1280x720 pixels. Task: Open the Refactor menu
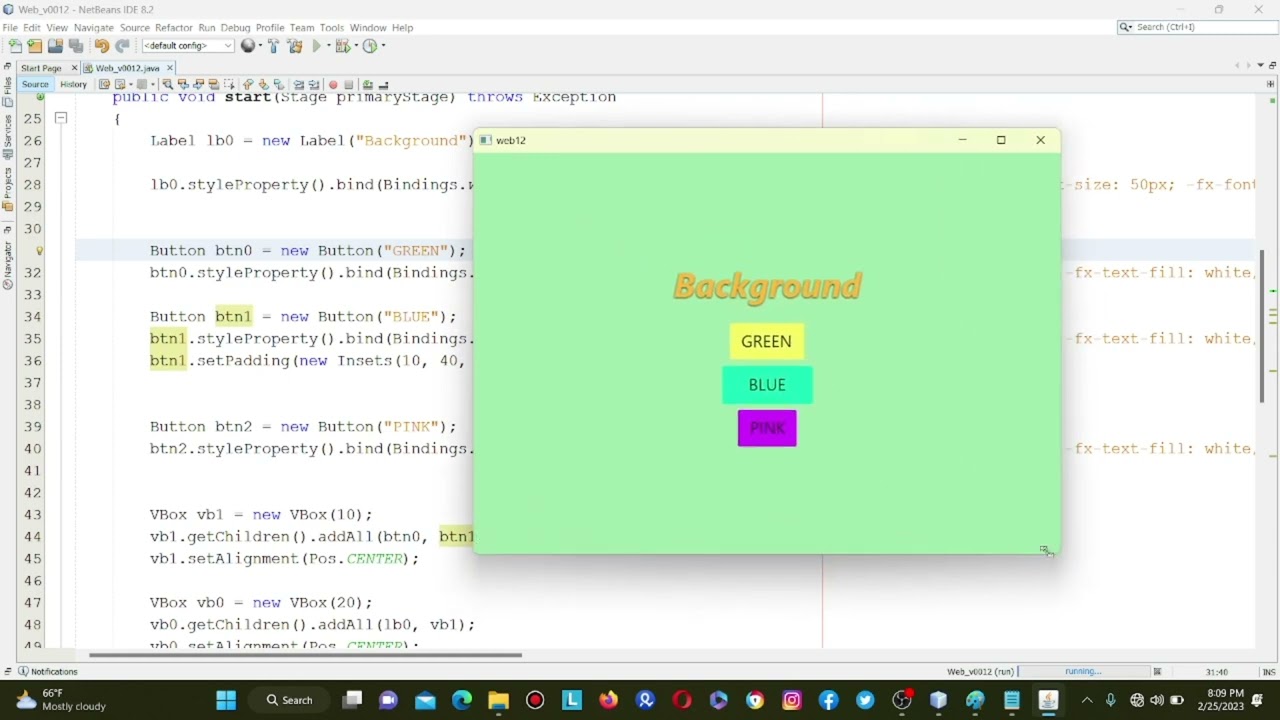(x=173, y=28)
